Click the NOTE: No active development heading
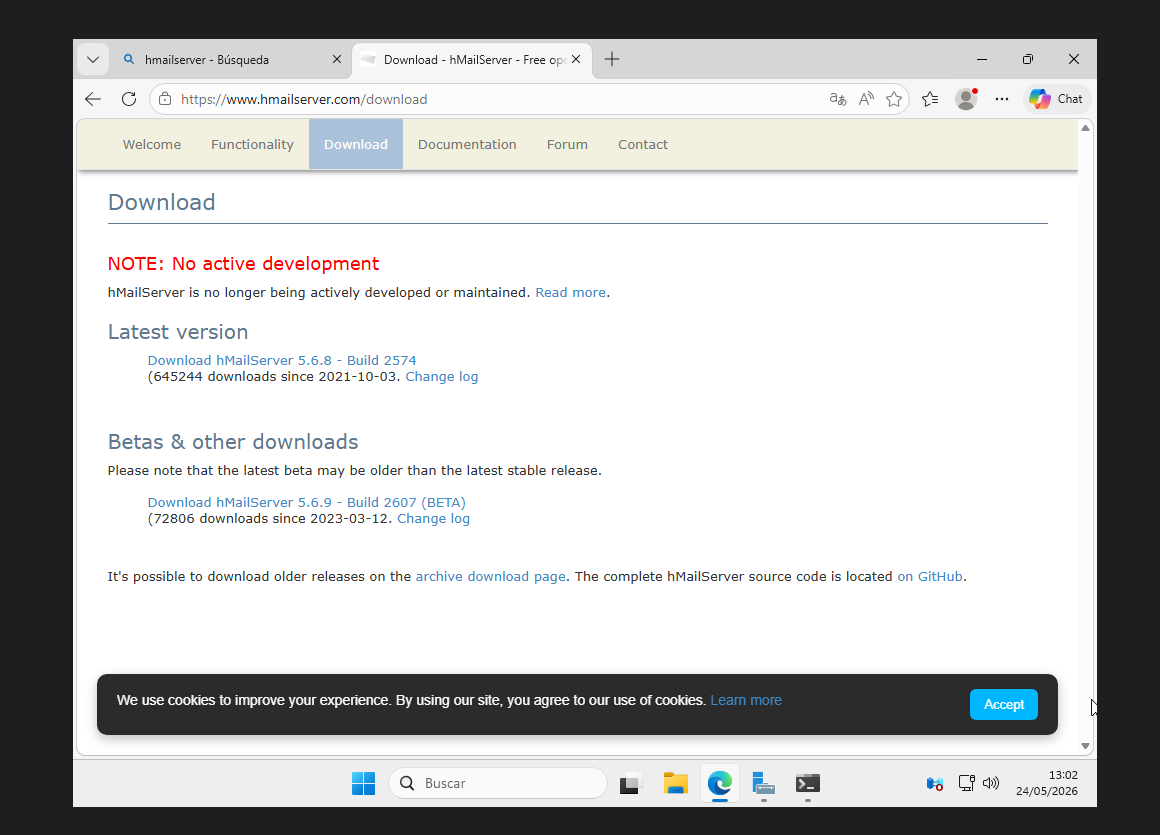This screenshot has height=835, width=1160. click(x=243, y=264)
